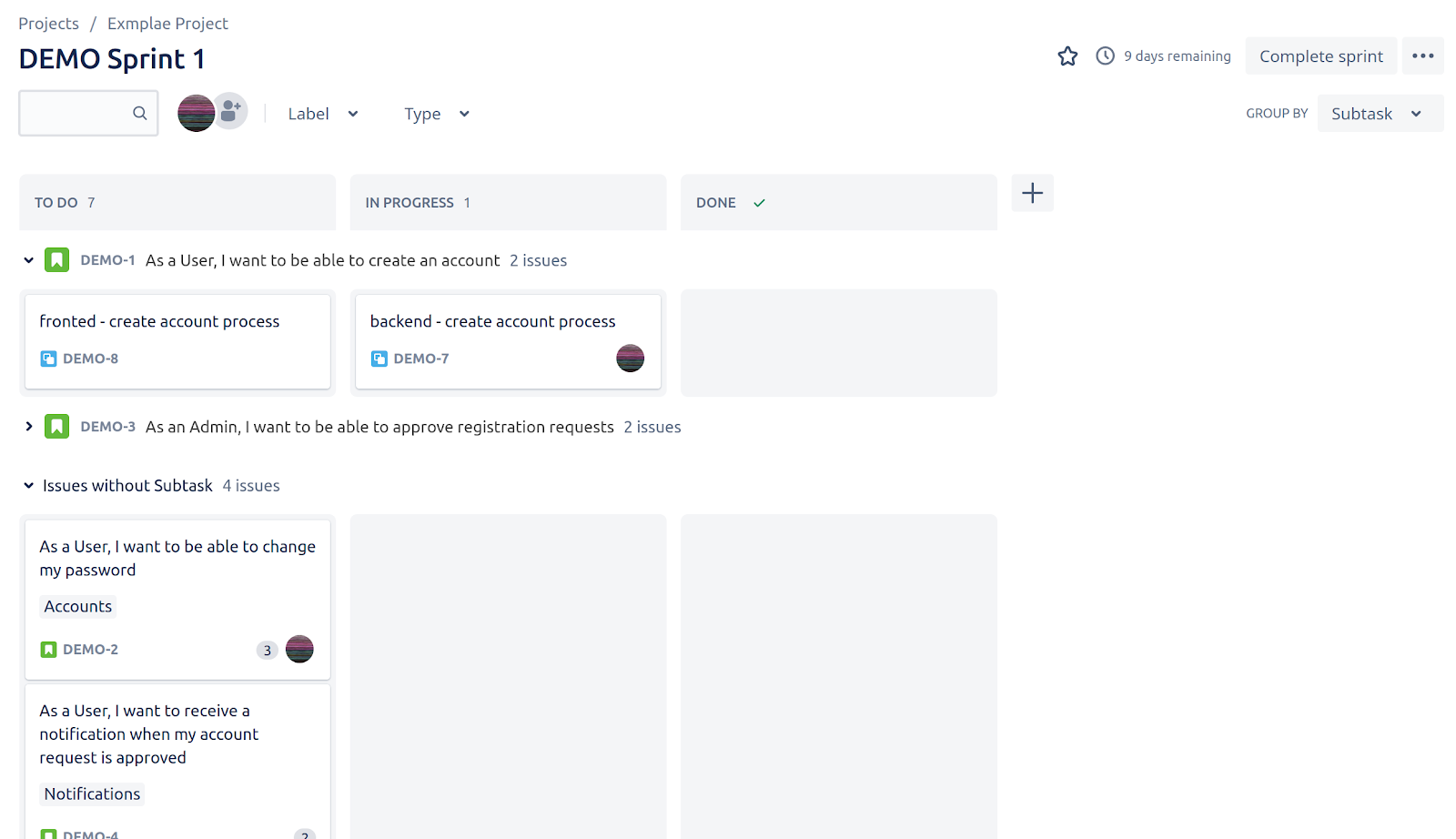Click the Complete sprint button

click(x=1320, y=56)
